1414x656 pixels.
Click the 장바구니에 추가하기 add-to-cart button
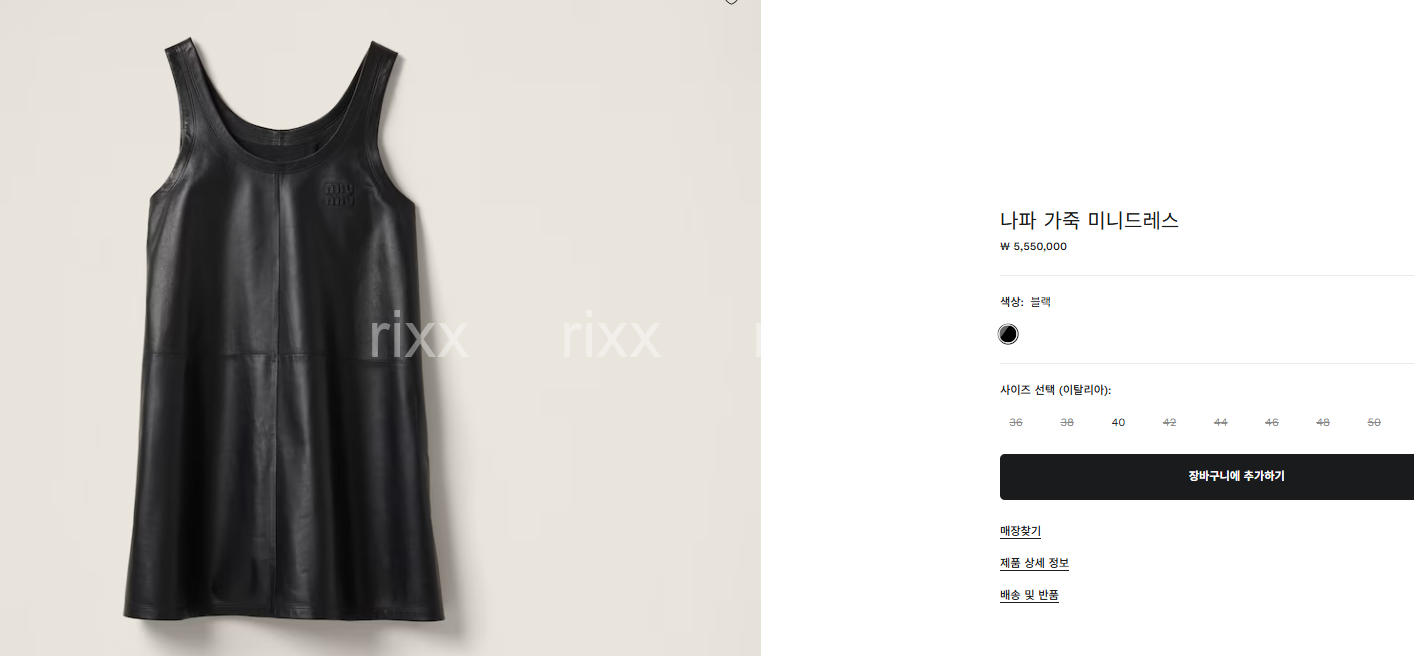tap(1207, 477)
